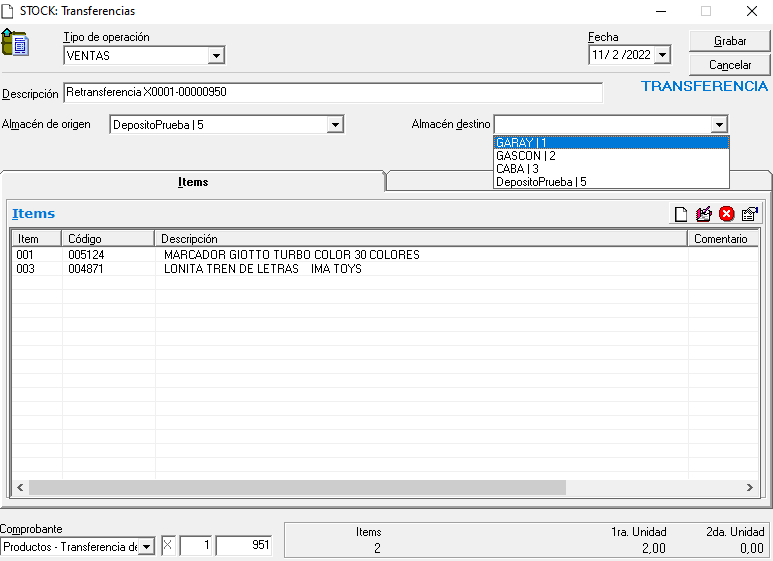This screenshot has width=773, height=561.
Task: Switch to the Items tab
Action: pos(193,182)
